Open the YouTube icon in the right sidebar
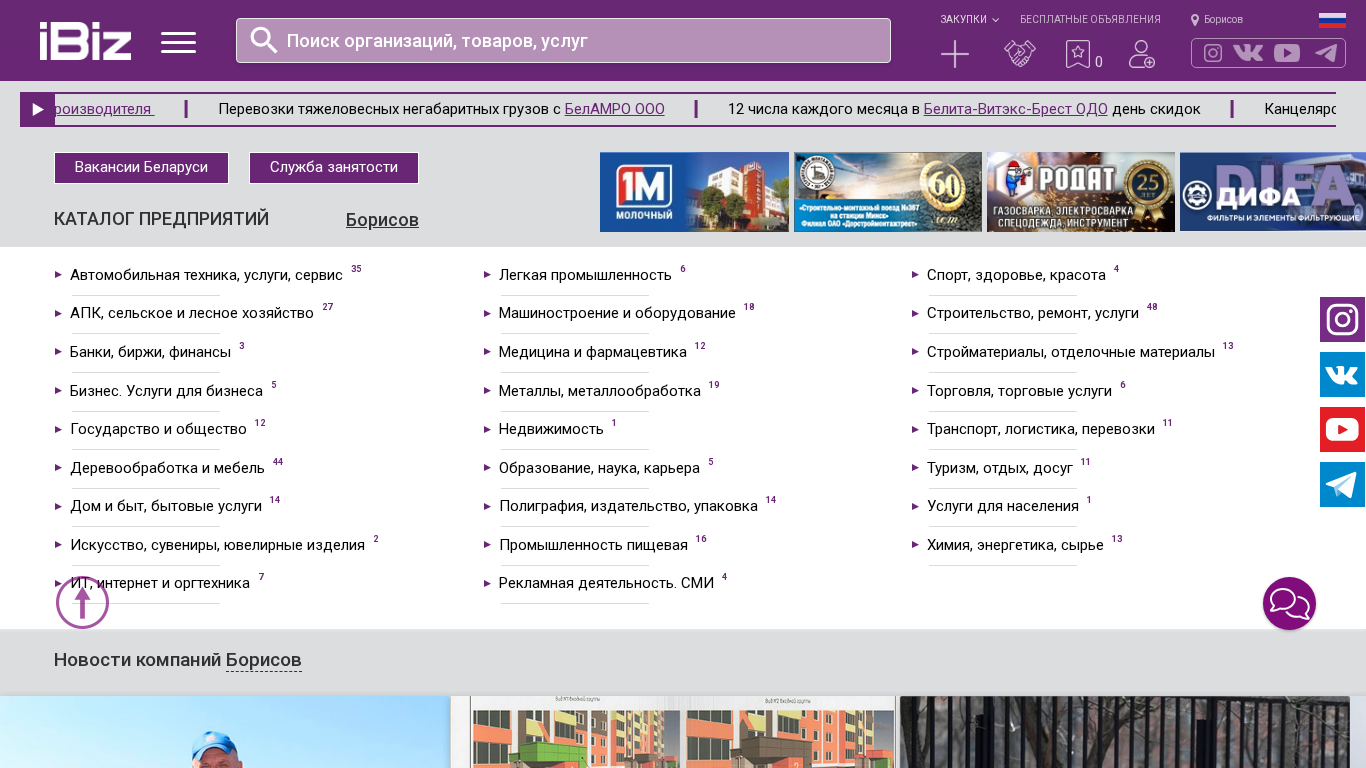1366x768 pixels. pyautogui.click(x=1342, y=430)
